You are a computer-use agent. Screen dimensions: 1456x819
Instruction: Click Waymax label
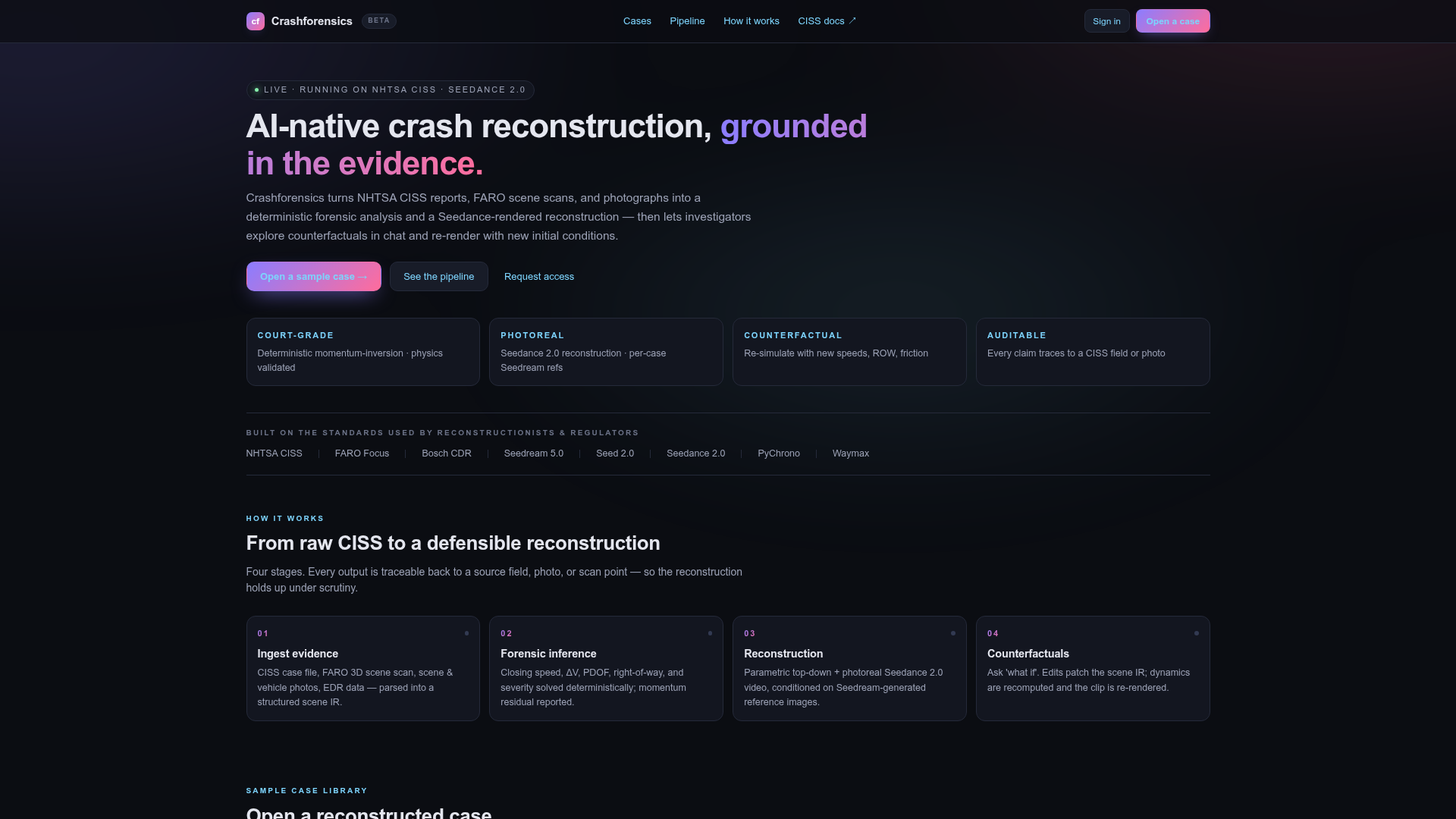click(851, 453)
